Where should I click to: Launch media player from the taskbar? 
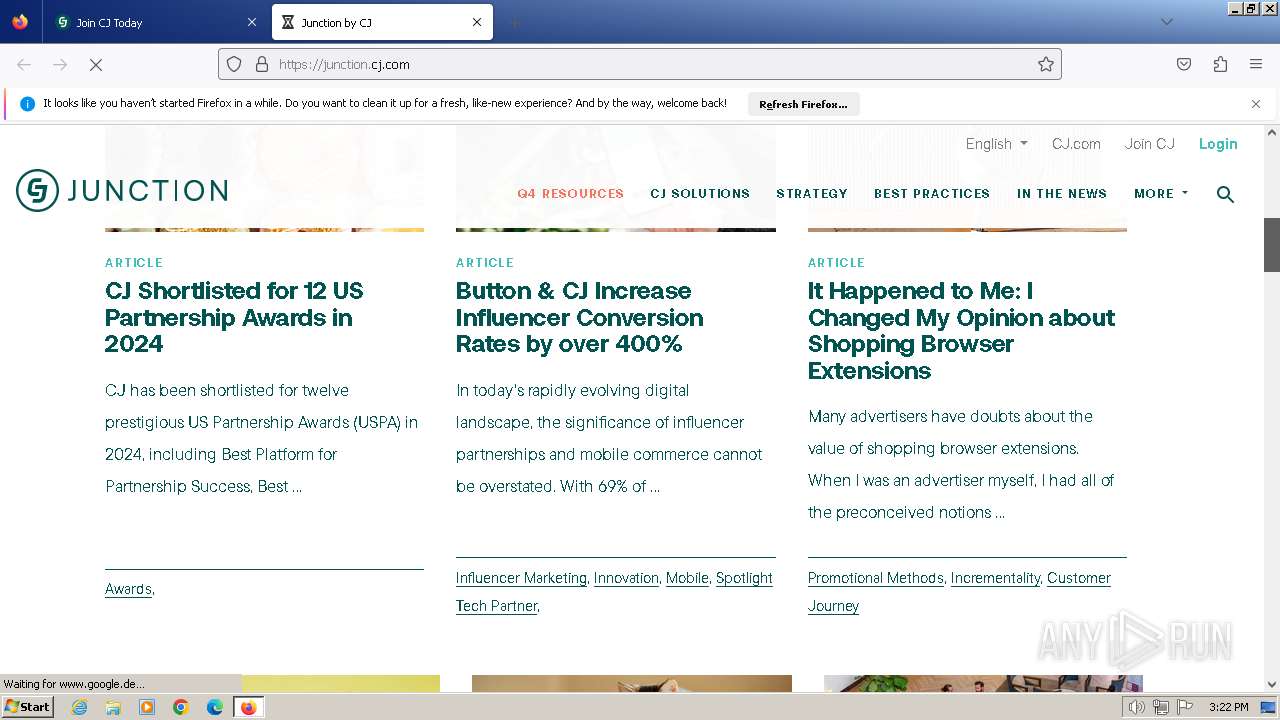[x=147, y=707]
